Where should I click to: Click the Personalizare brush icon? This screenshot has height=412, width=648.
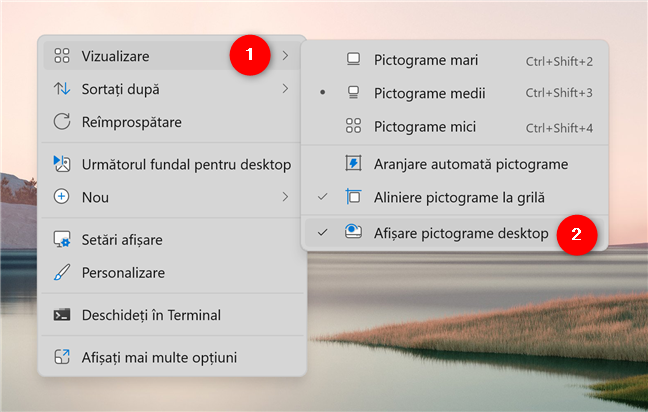click(62, 272)
